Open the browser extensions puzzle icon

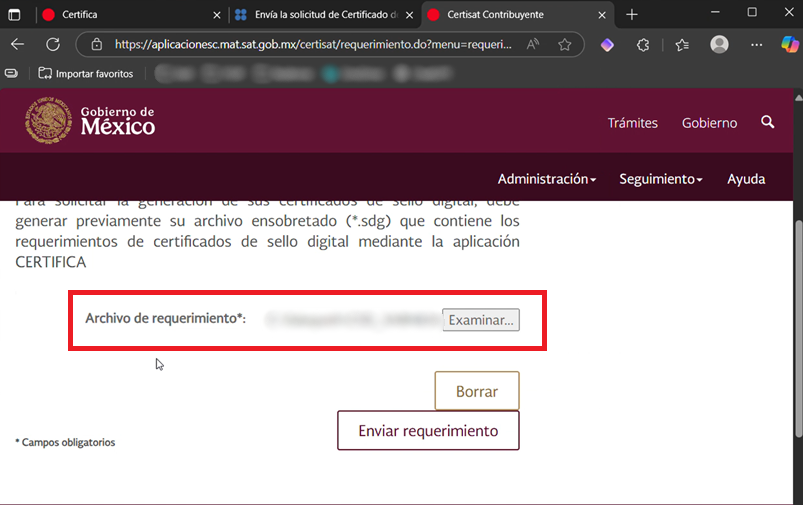[644, 45]
